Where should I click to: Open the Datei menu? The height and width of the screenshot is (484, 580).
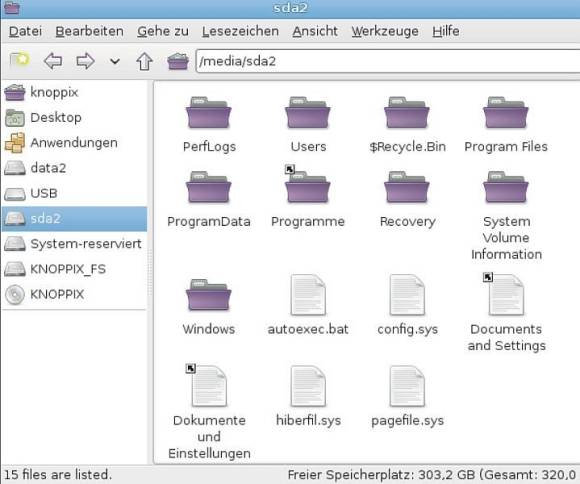click(x=25, y=31)
